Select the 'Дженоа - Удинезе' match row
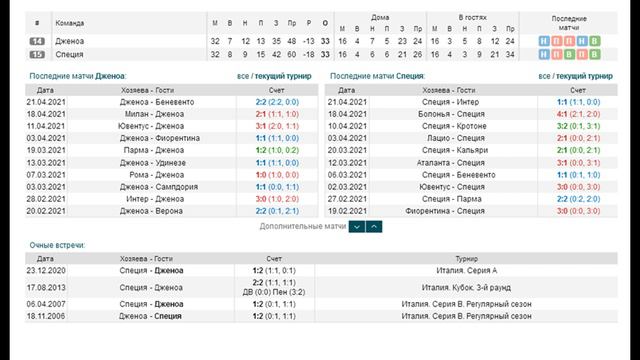640x360 pixels. click(171, 162)
